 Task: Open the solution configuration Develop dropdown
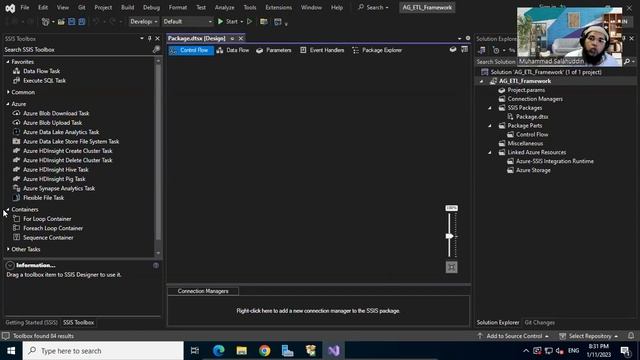click(x=144, y=22)
